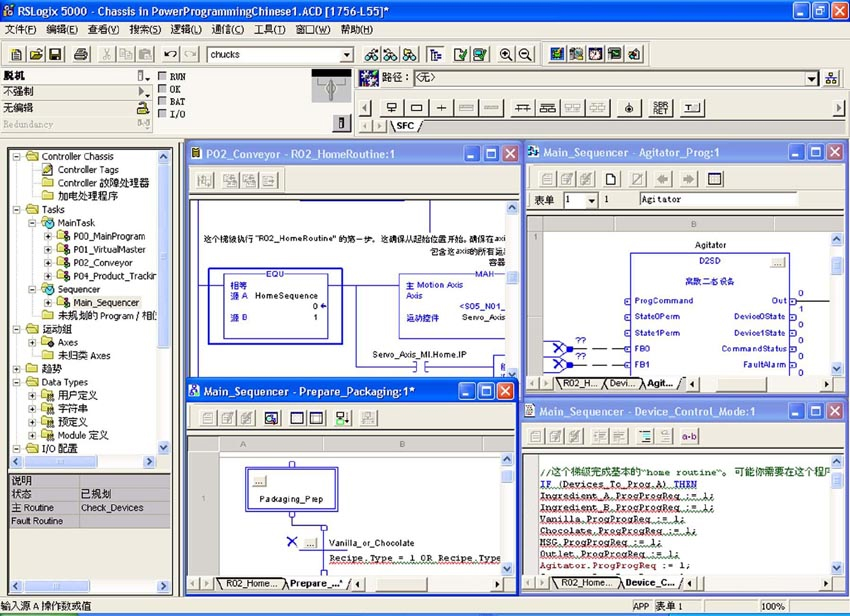The image size is (850, 616).
Task: Click the ProgCommand input pin label
Action: click(664, 300)
